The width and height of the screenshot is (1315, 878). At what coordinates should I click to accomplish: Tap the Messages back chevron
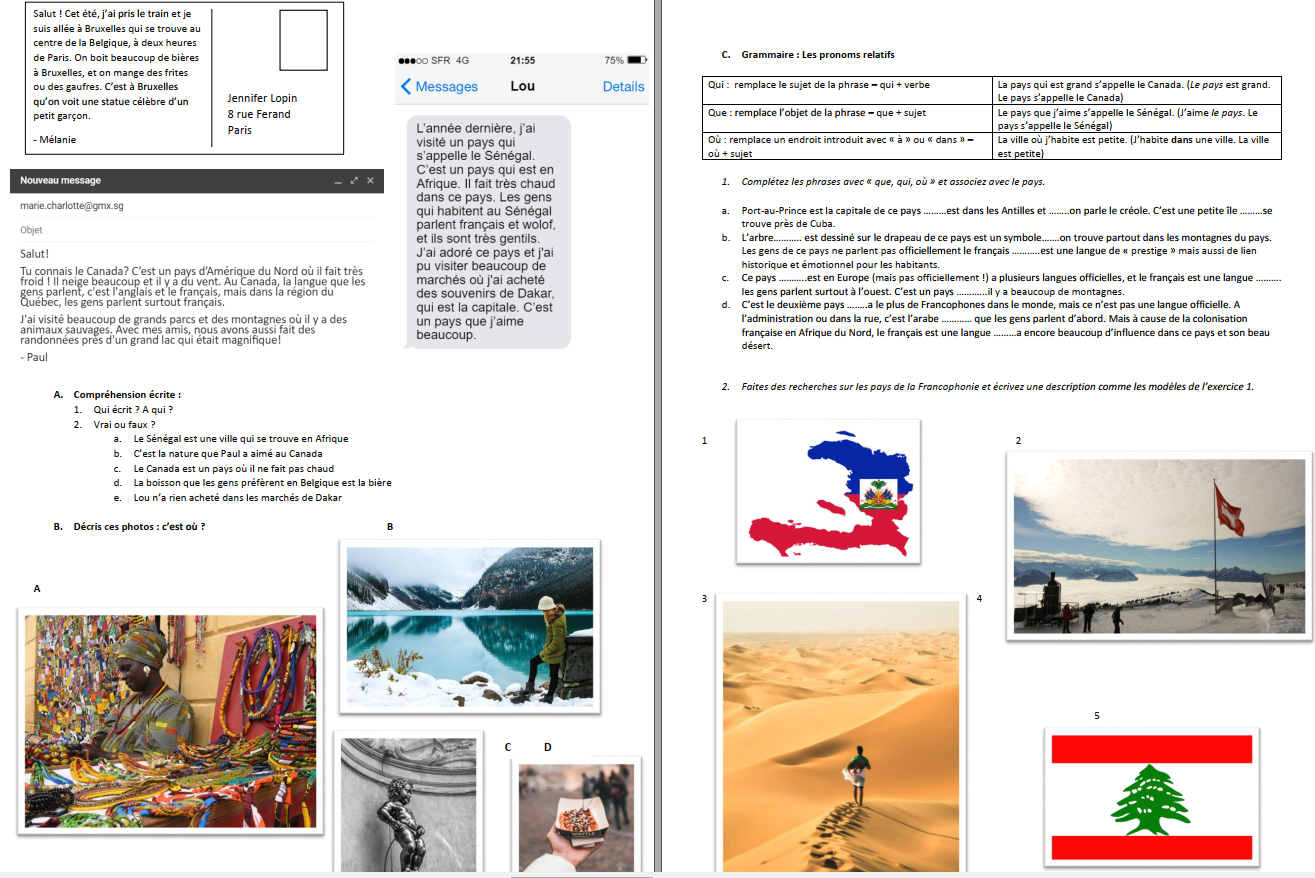click(406, 87)
